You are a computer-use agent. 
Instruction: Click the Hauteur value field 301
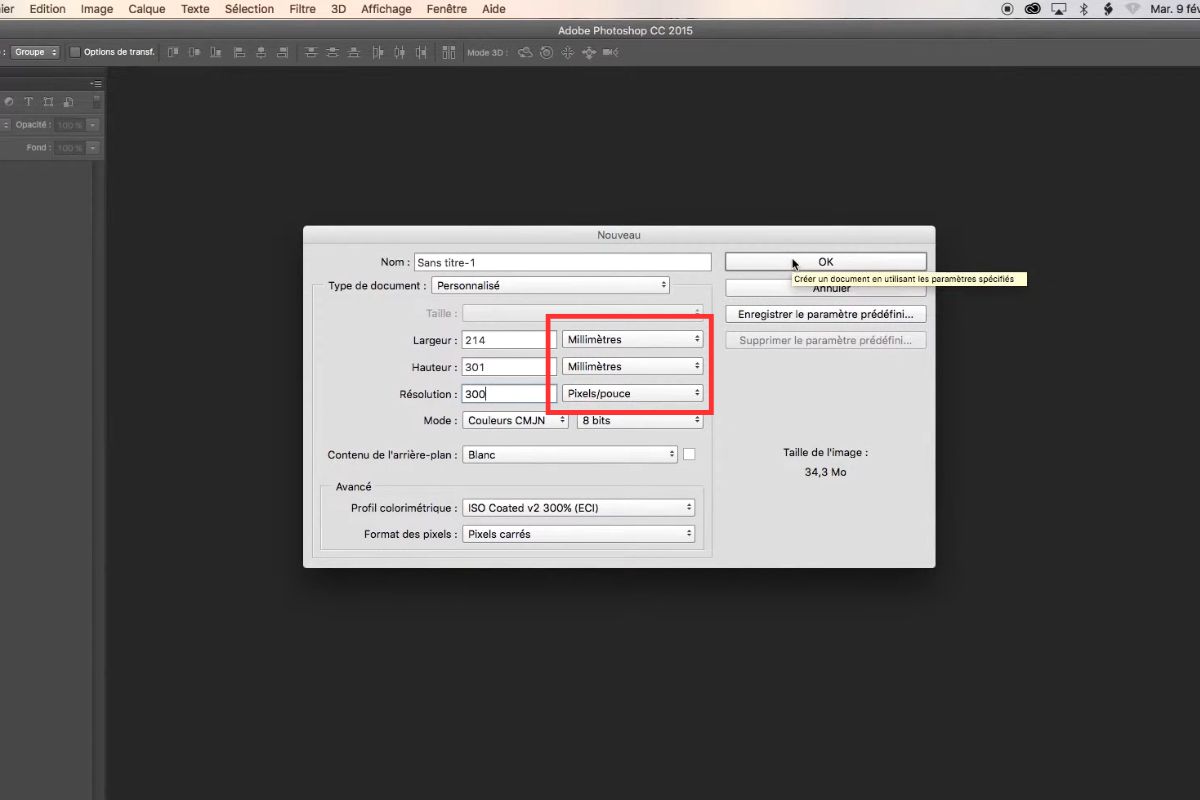click(x=509, y=367)
